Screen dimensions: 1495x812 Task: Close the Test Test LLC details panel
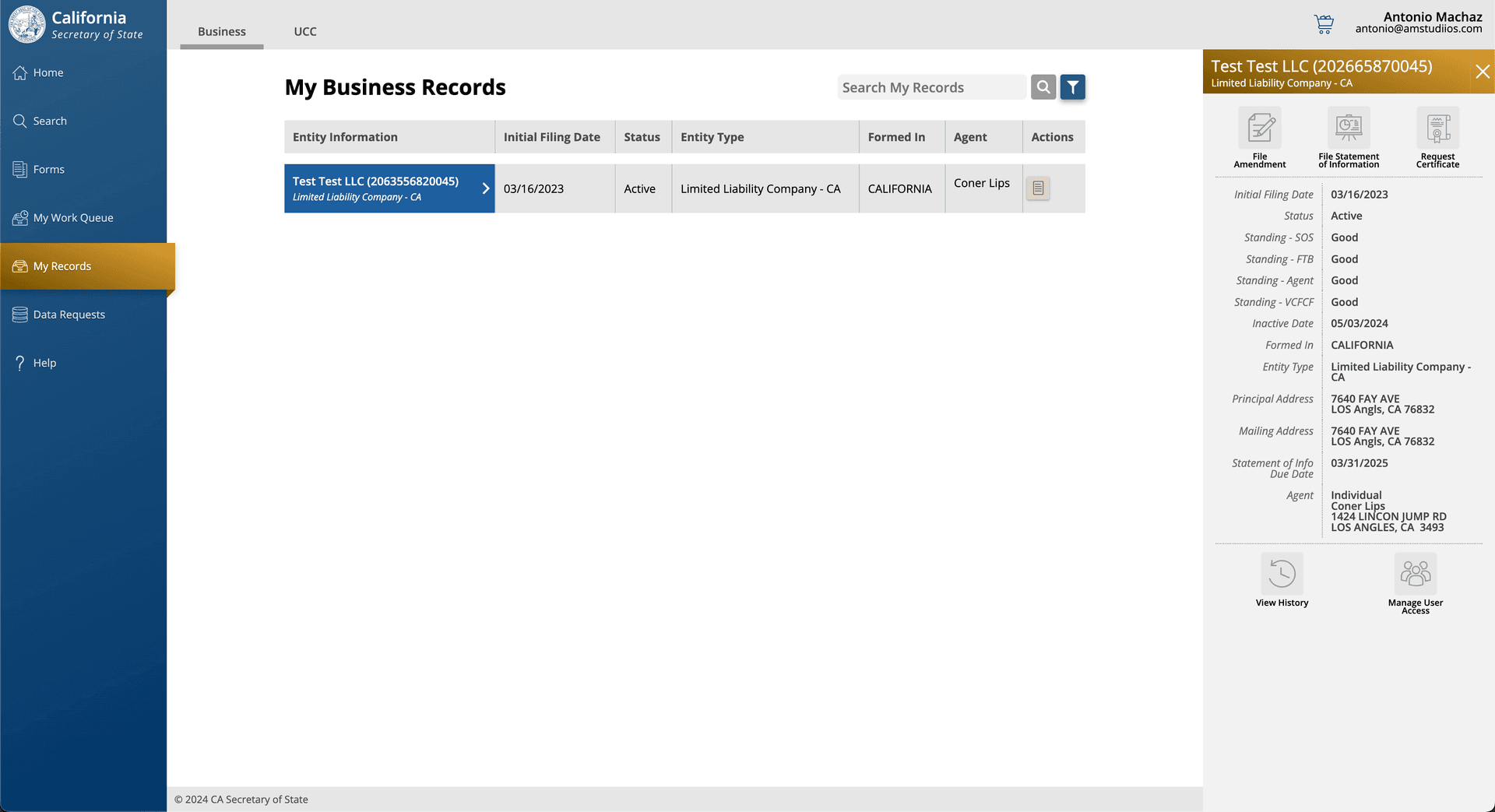tap(1482, 72)
